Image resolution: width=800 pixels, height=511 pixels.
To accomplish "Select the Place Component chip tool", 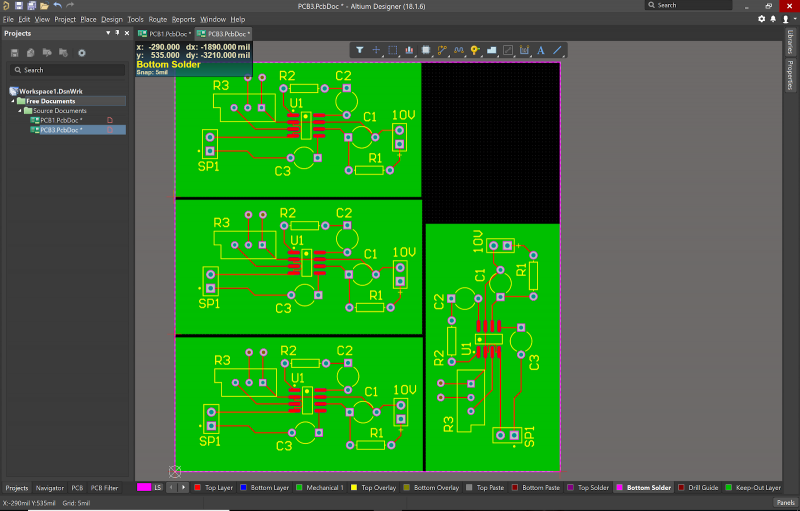I will click(x=426, y=50).
